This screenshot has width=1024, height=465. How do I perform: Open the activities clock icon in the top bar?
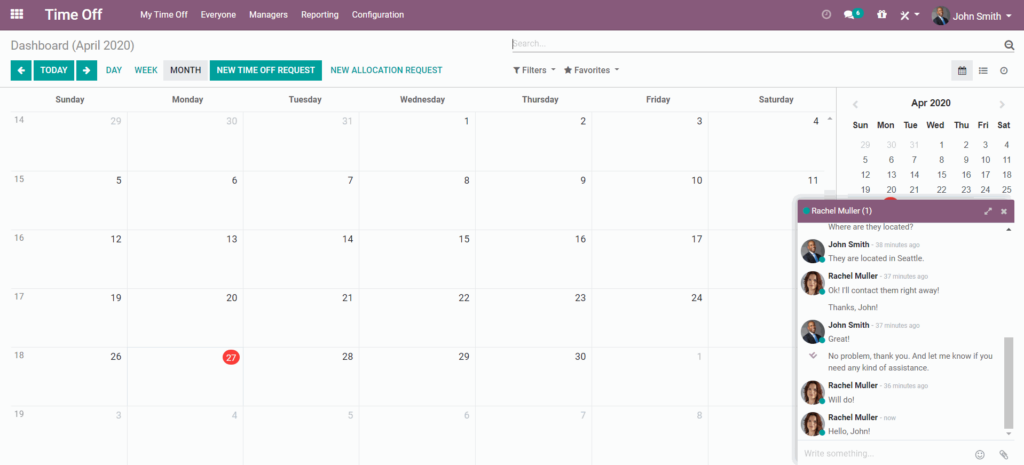826,15
